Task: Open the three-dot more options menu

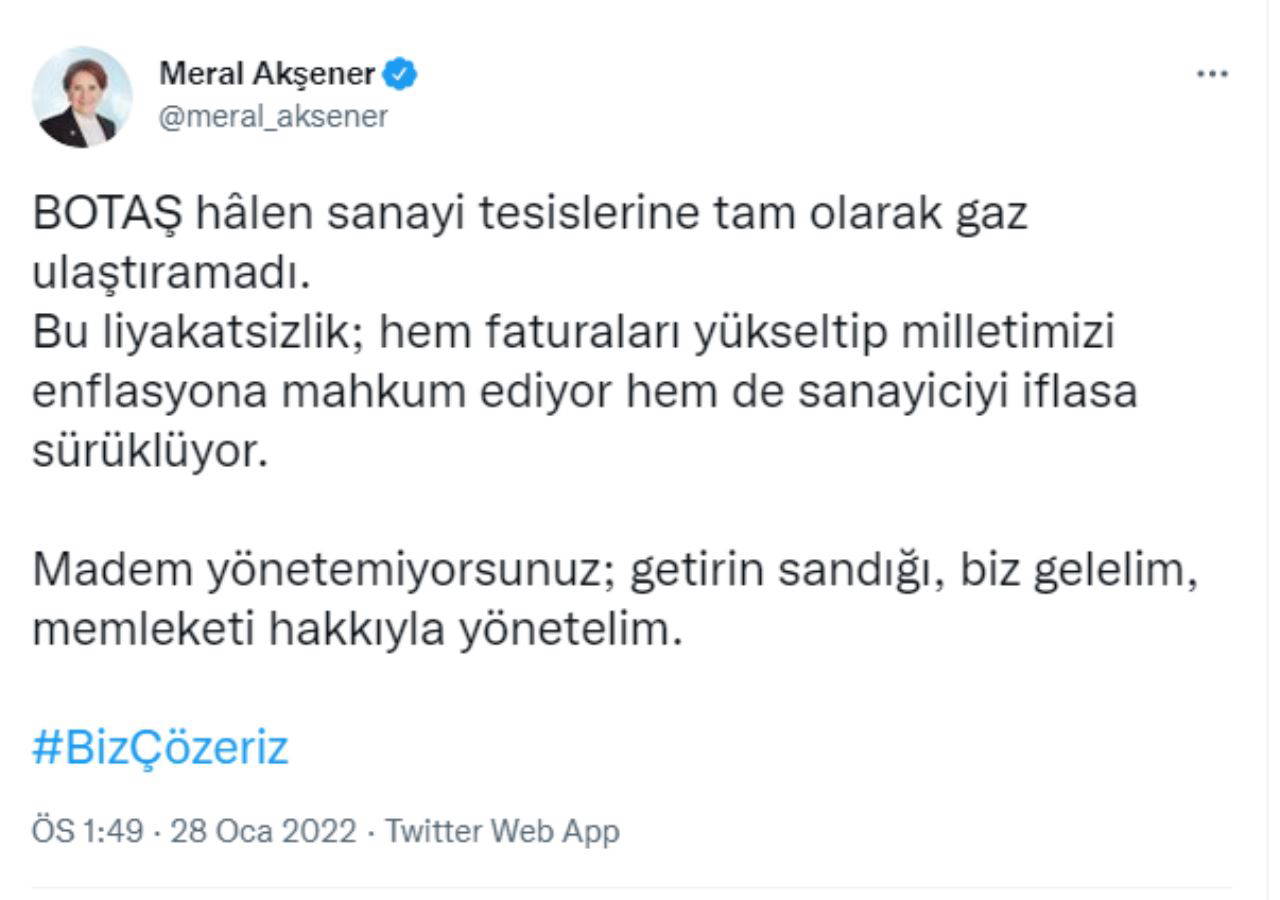Action: (1212, 74)
